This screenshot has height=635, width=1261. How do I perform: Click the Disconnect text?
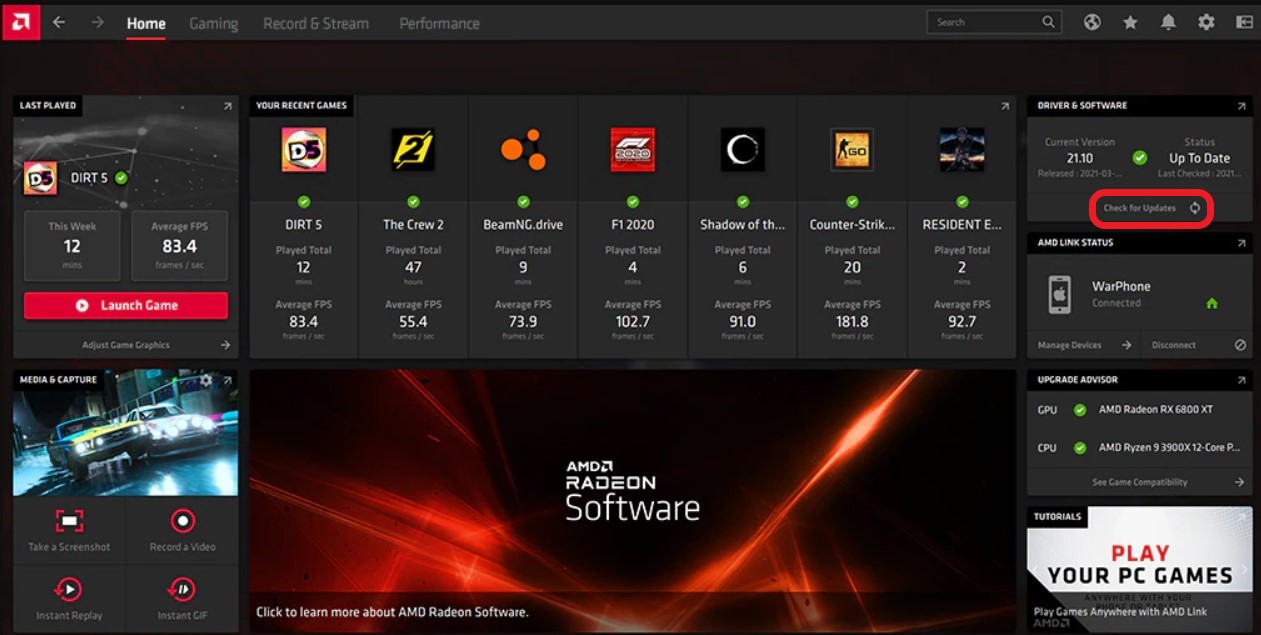coord(1173,345)
